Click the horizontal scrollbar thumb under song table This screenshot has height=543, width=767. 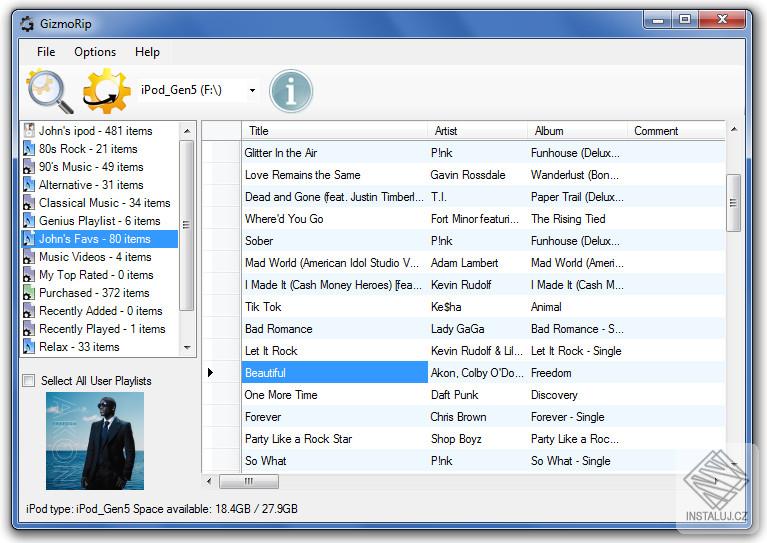(x=249, y=481)
